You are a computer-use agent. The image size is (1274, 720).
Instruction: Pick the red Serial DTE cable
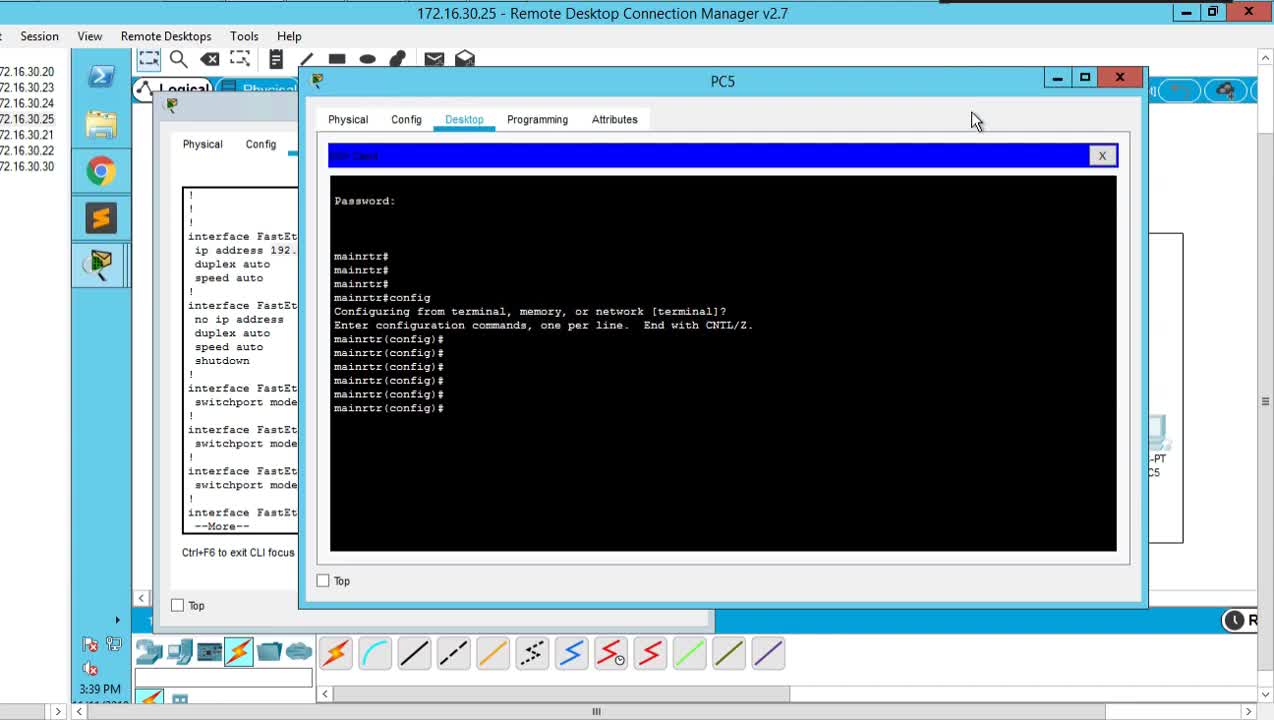click(x=650, y=654)
